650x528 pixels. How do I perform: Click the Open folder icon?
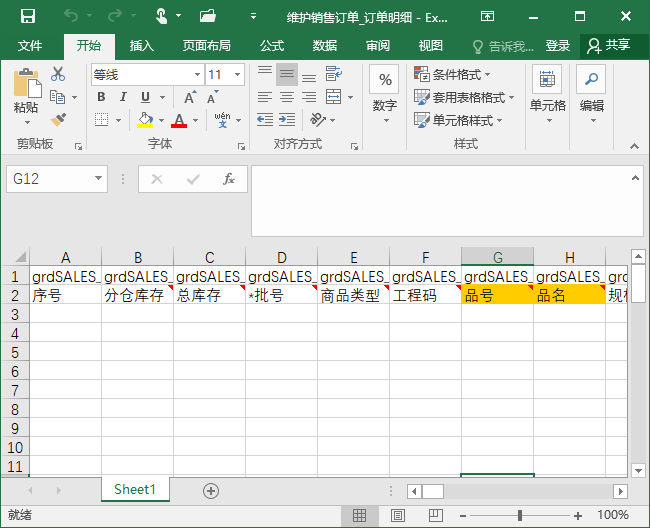[x=208, y=16]
